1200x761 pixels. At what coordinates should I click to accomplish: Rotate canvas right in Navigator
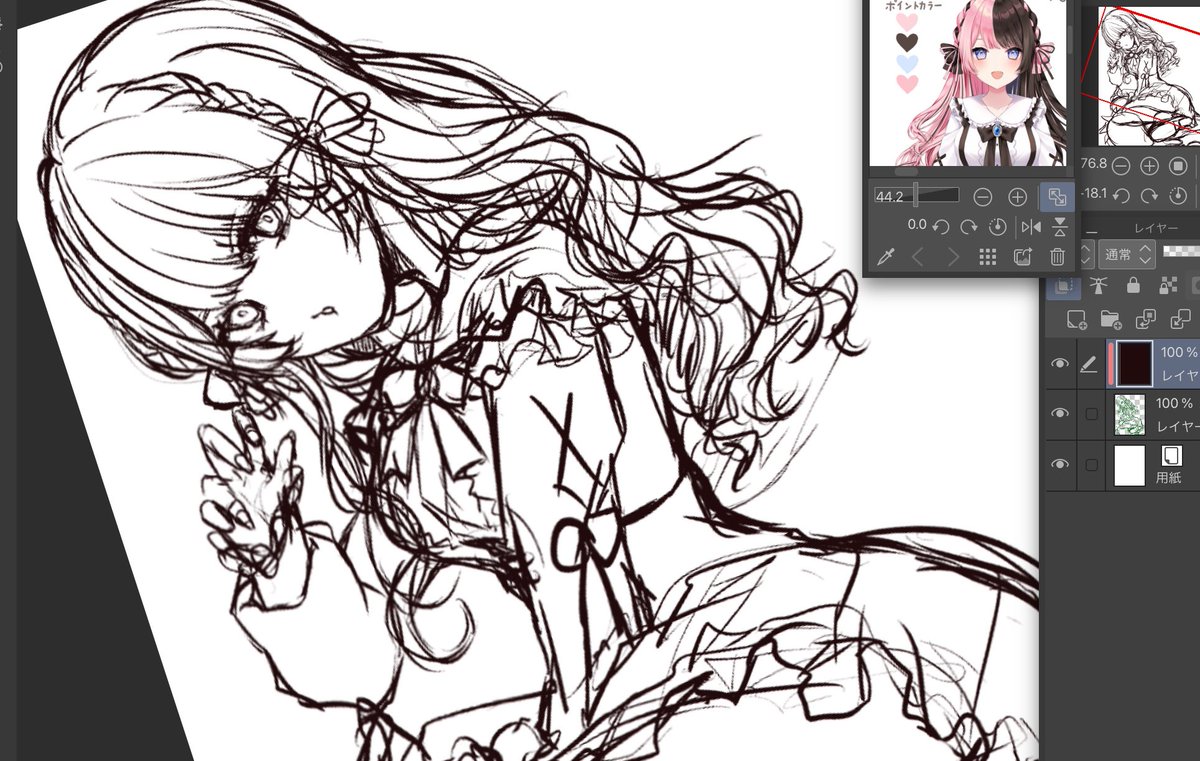pos(1150,194)
